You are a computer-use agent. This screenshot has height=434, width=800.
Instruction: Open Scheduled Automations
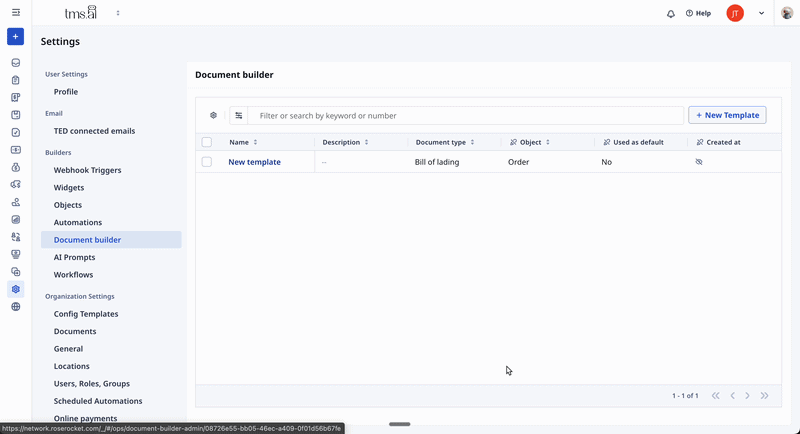click(x=98, y=401)
